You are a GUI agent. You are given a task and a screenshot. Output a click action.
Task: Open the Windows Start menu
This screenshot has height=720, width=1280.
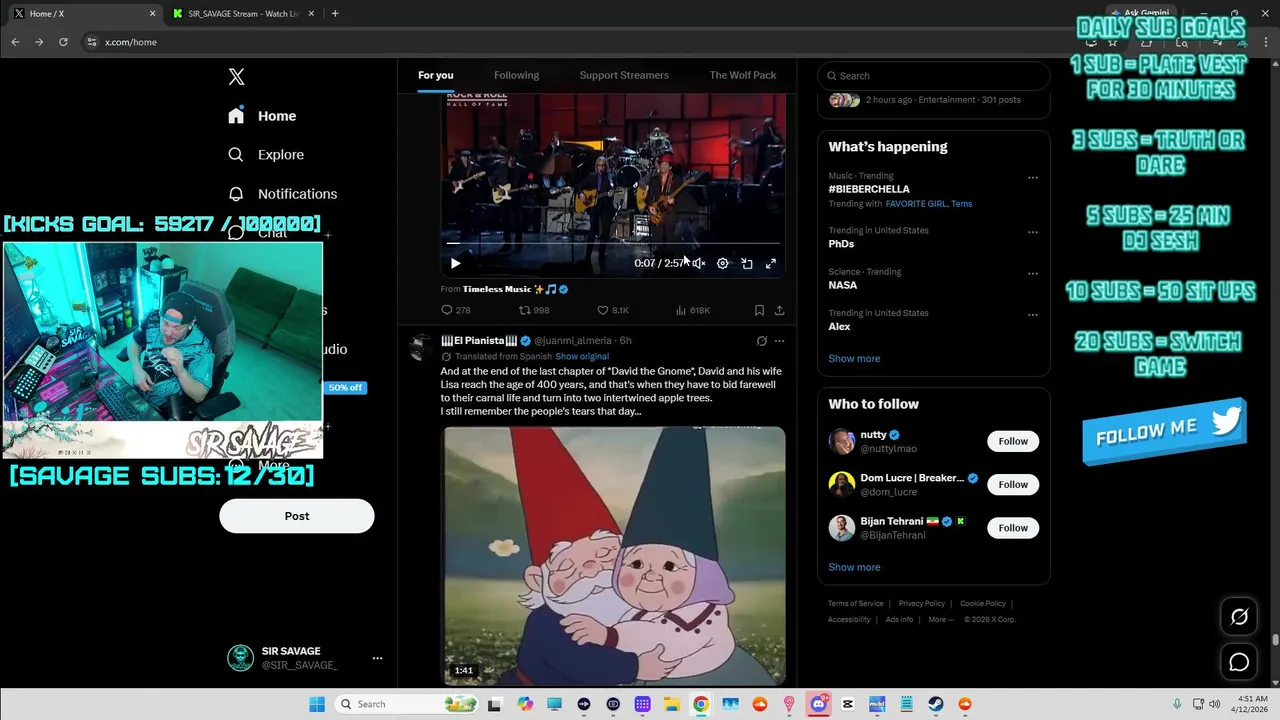click(316, 704)
